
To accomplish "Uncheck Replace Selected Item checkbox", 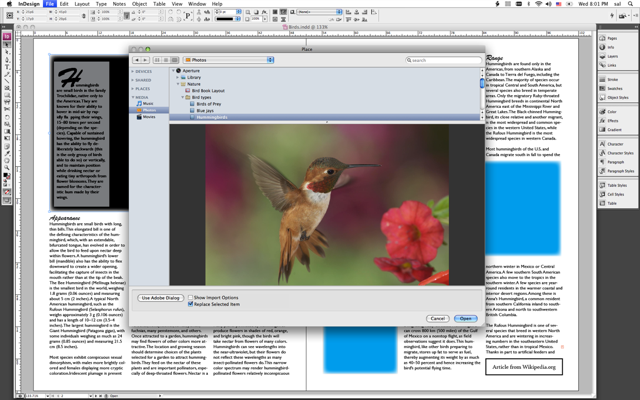I will pyautogui.click(x=190, y=304).
